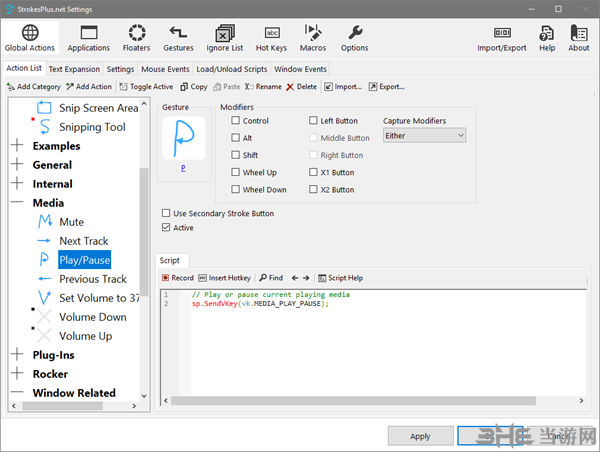Expand the Plug-Ins category
Viewport: 600px width, 452px height.
pos(17,354)
